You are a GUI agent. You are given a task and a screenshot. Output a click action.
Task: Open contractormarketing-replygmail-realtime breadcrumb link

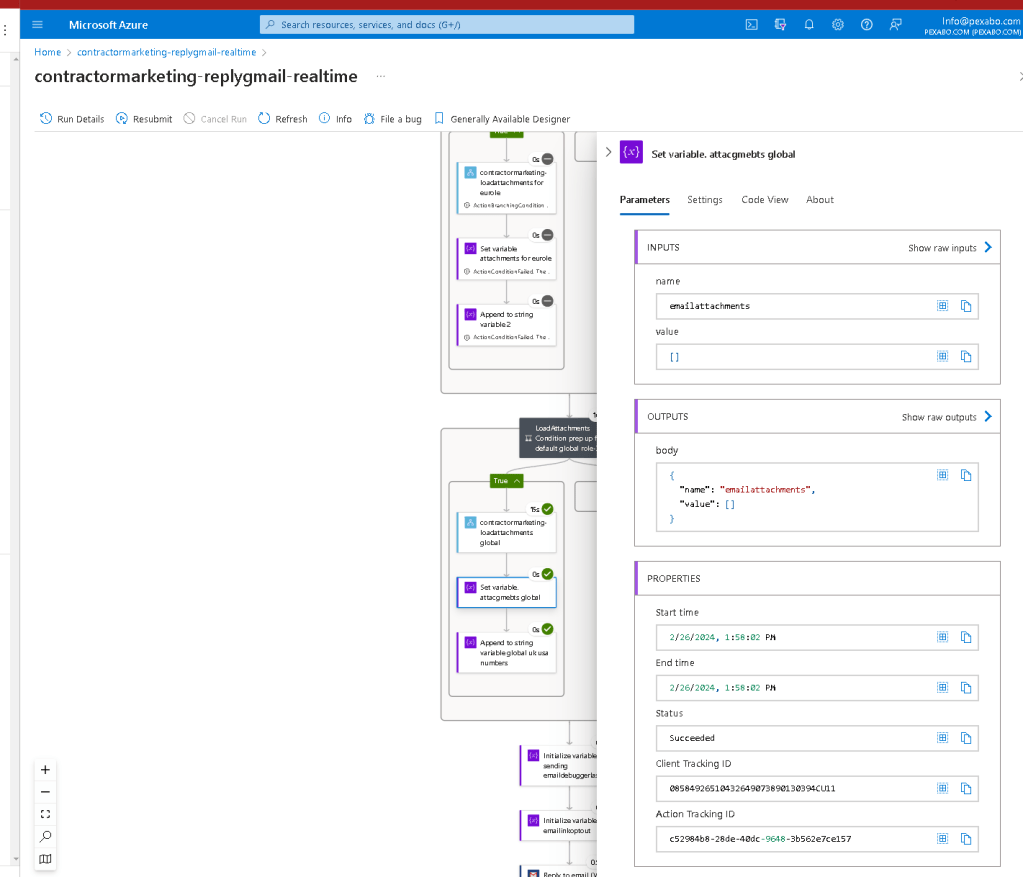pyautogui.click(x=166, y=52)
